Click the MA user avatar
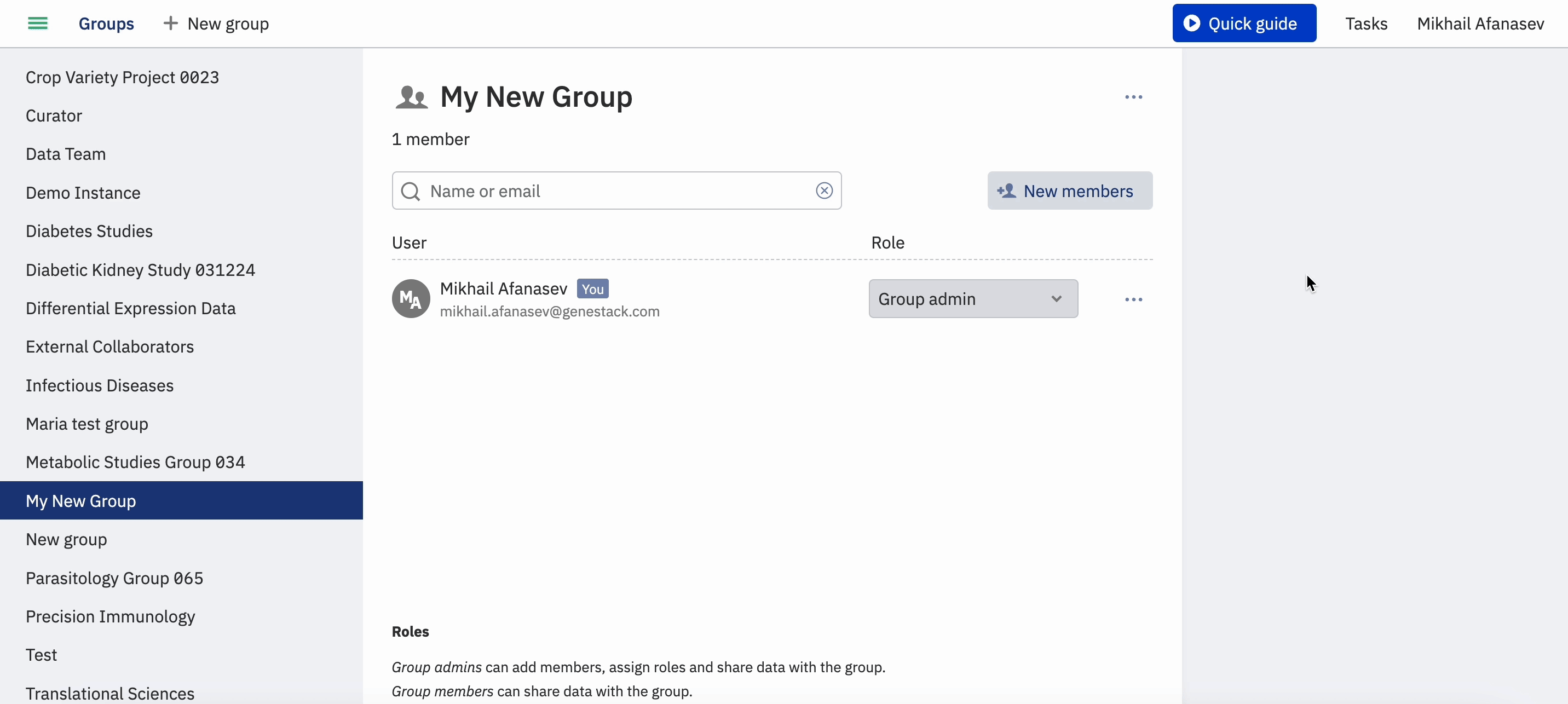 [x=411, y=299]
